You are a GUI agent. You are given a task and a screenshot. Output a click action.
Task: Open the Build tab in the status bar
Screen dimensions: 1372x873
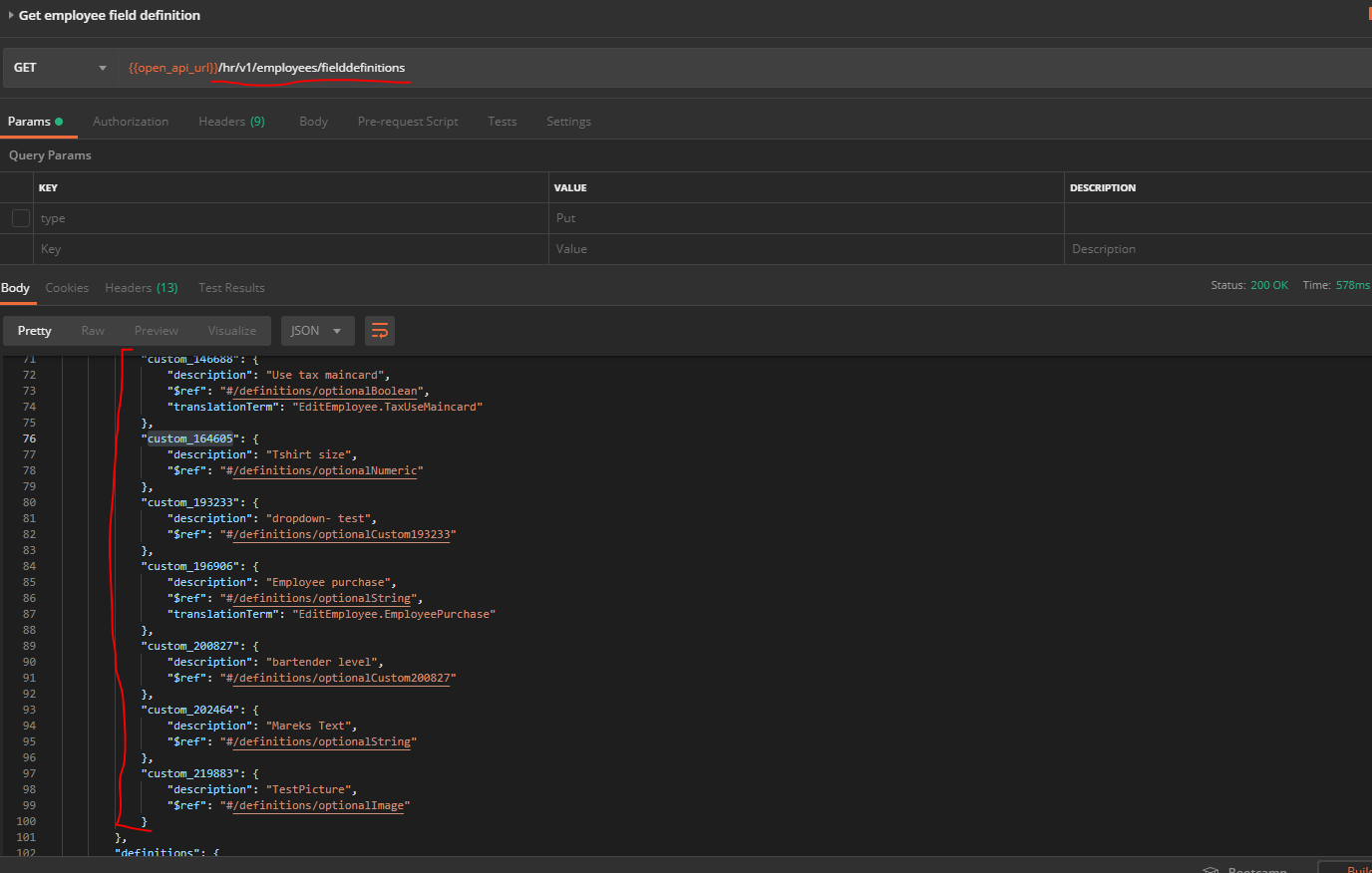tap(1355, 867)
